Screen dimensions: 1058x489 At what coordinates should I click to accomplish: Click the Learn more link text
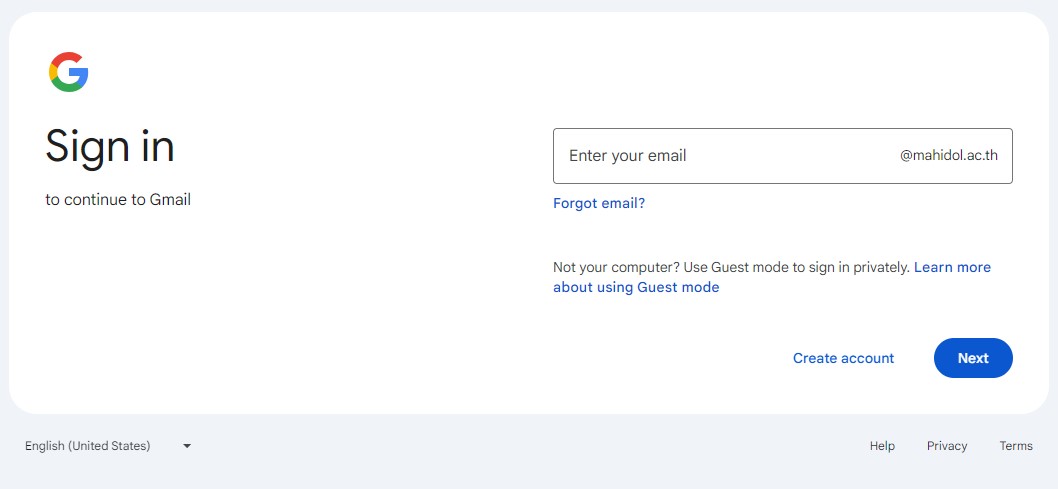(x=952, y=267)
